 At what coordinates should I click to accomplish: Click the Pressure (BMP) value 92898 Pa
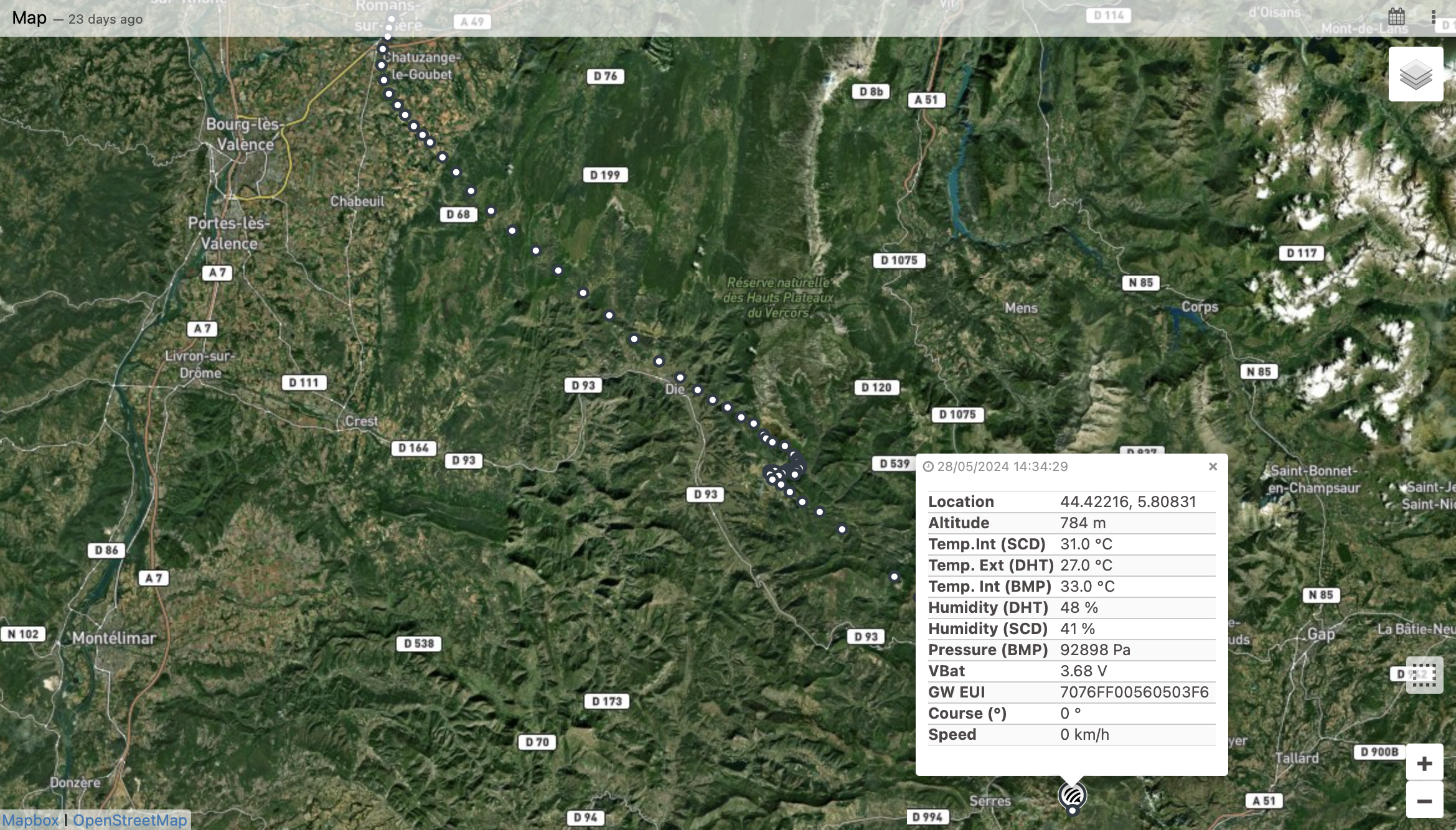click(x=1095, y=650)
